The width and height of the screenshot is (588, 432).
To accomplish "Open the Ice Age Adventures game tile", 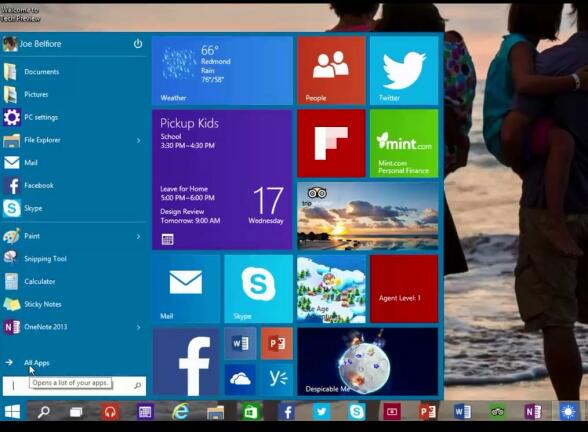I will [x=331, y=289].
